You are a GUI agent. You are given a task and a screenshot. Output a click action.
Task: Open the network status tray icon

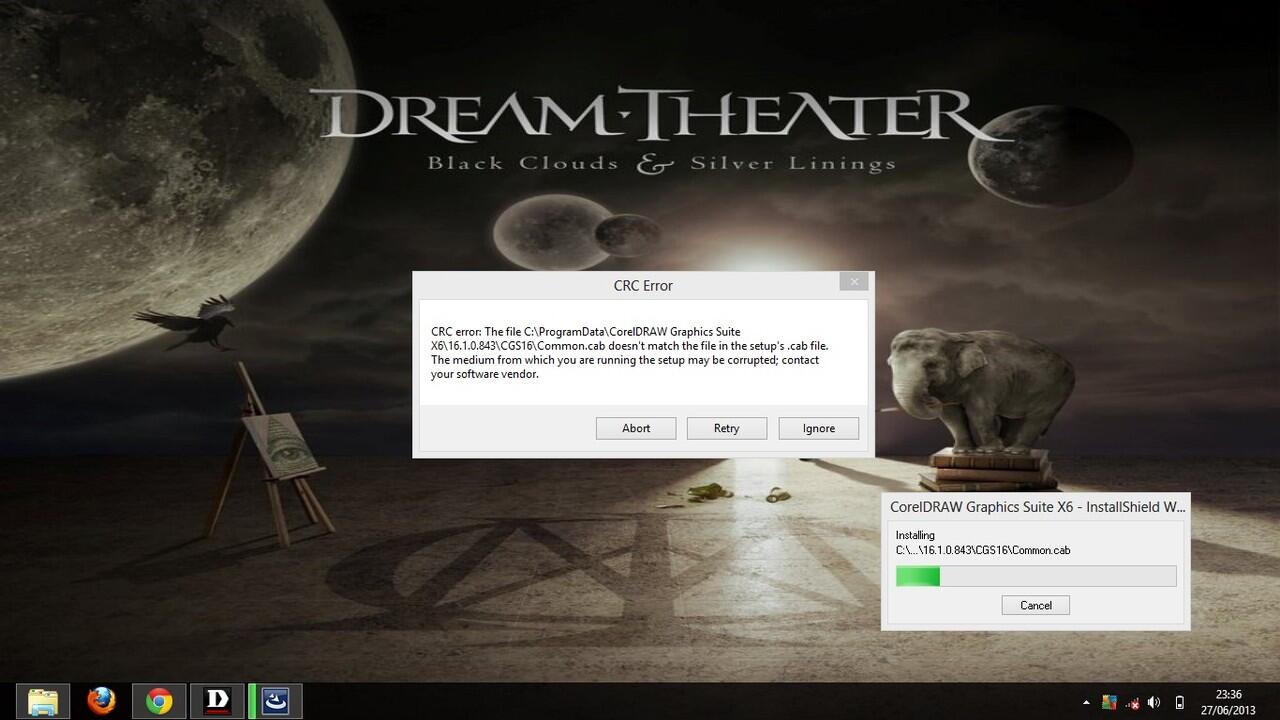(1131, 703)
